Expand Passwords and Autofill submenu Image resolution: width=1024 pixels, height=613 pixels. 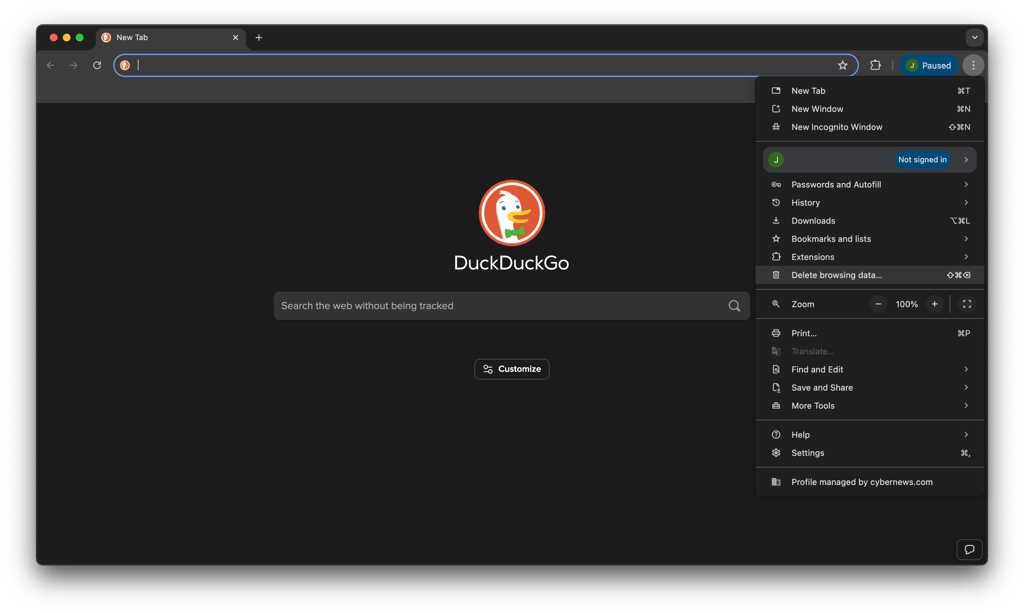pyautogui.click(x=870, y=185)
